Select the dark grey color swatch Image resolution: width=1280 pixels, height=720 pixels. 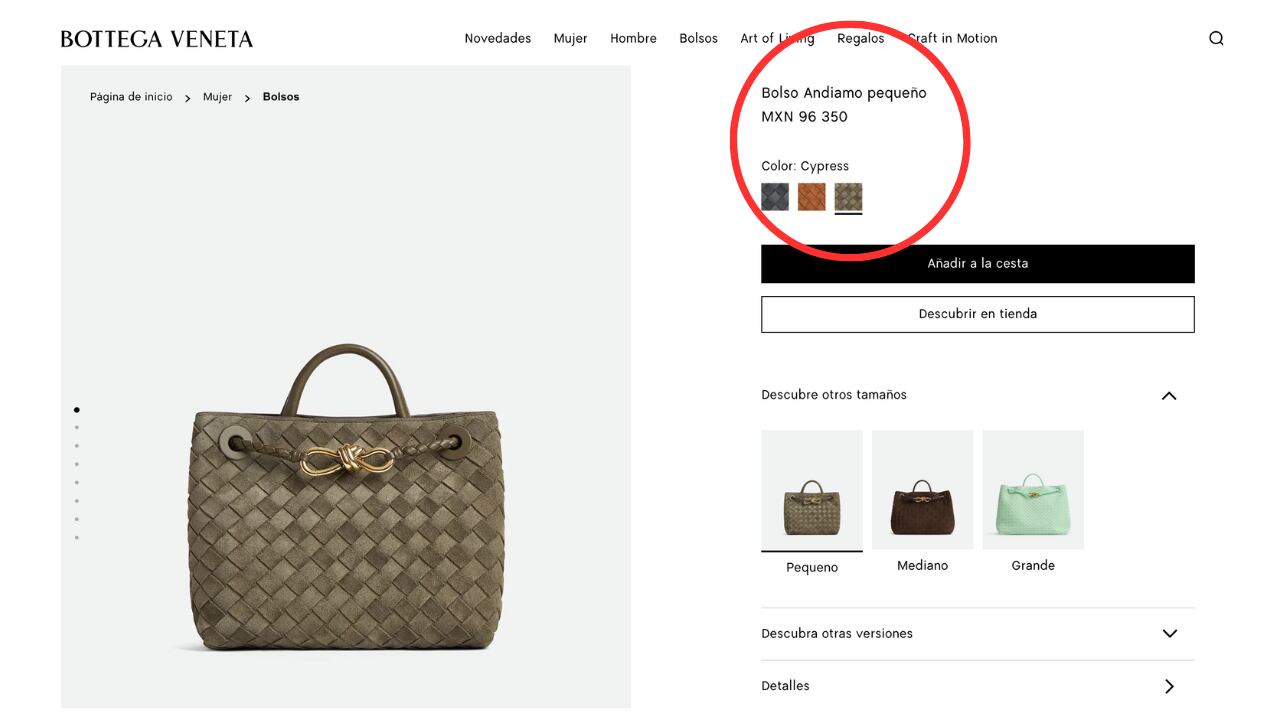(x=774, y=196)
